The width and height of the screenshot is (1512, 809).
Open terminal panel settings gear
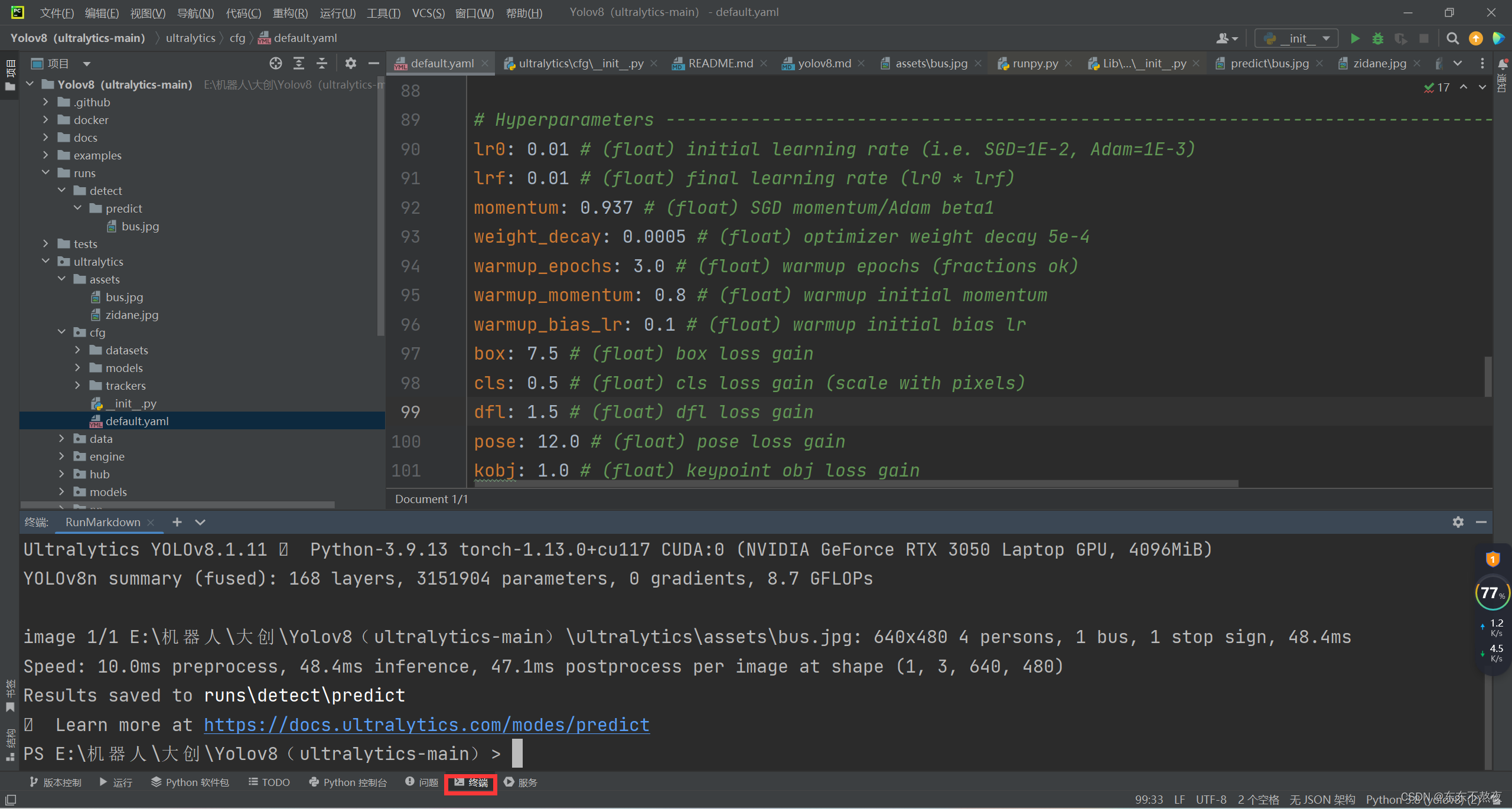1458,522
